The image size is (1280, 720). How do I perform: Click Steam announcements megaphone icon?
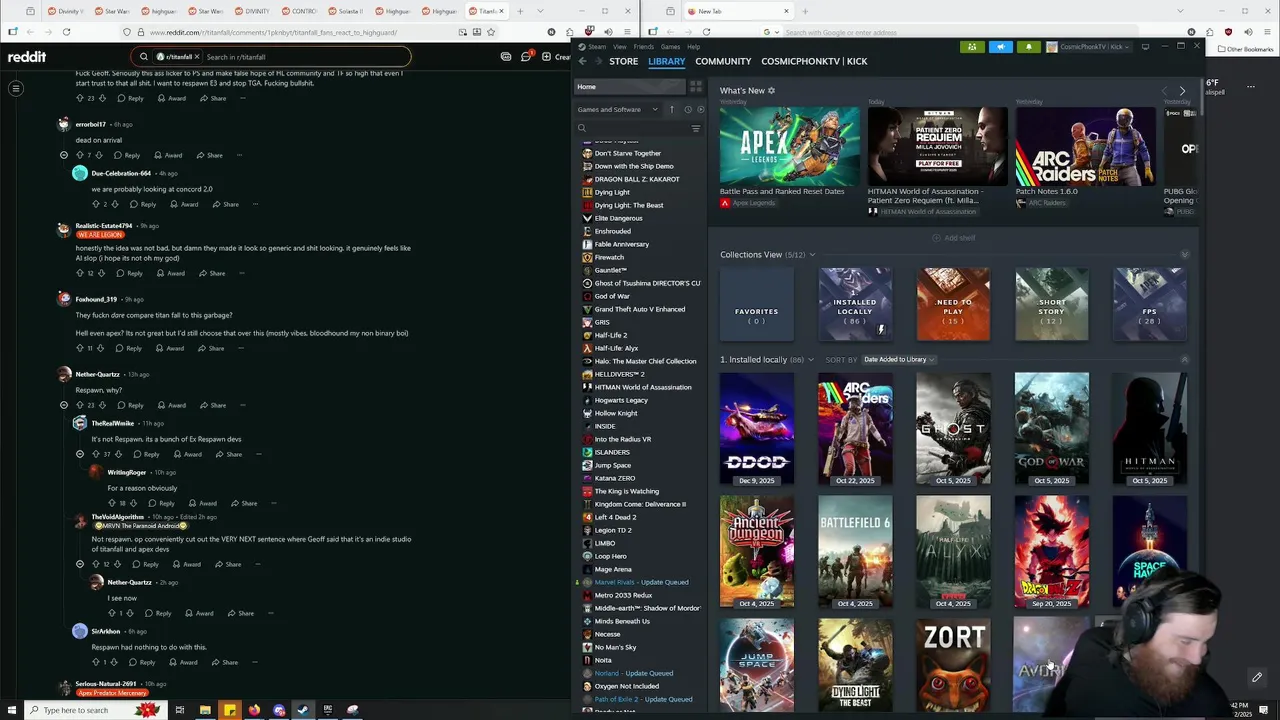[1001, 47]
